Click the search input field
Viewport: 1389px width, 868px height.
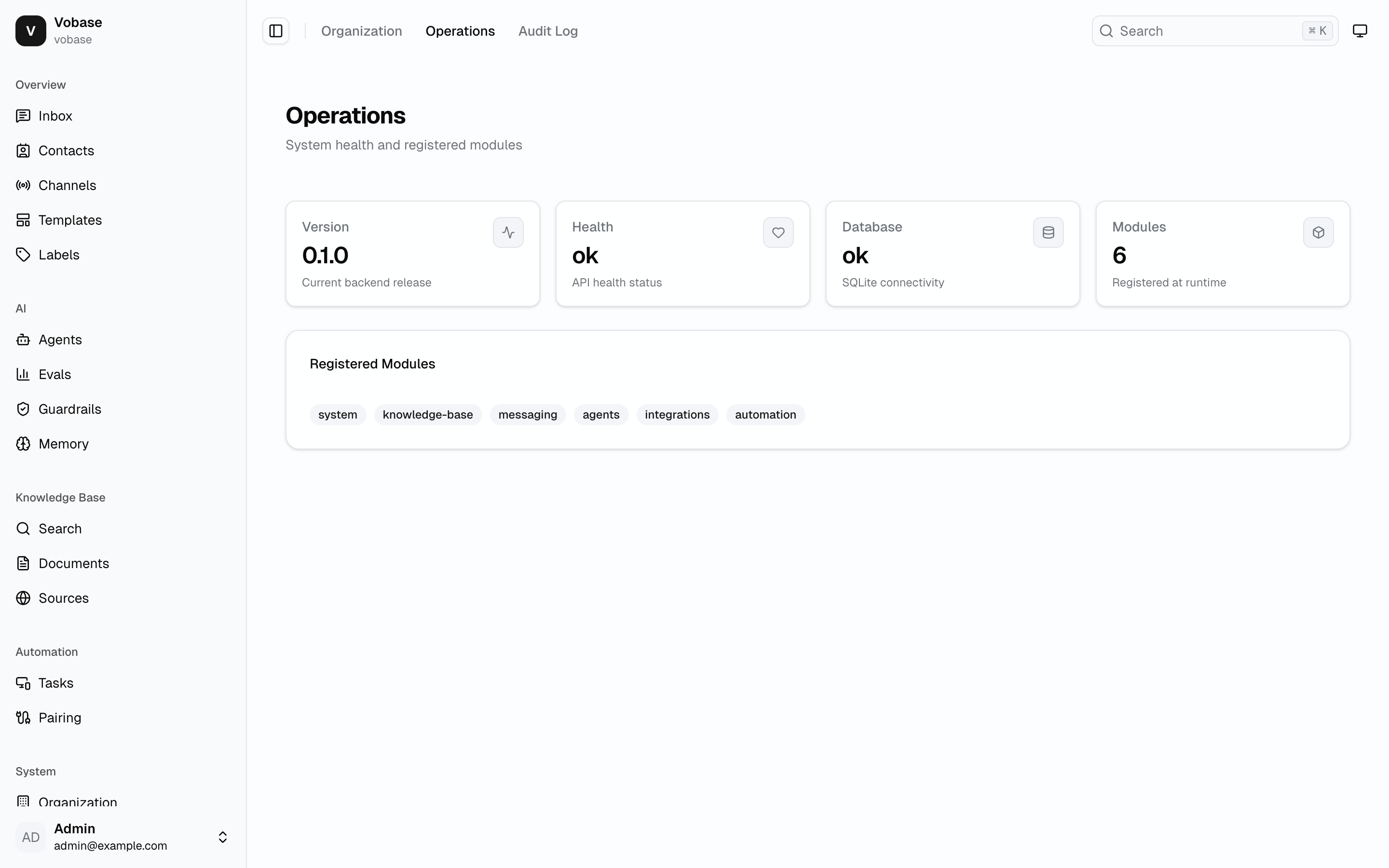(1205, 30)
